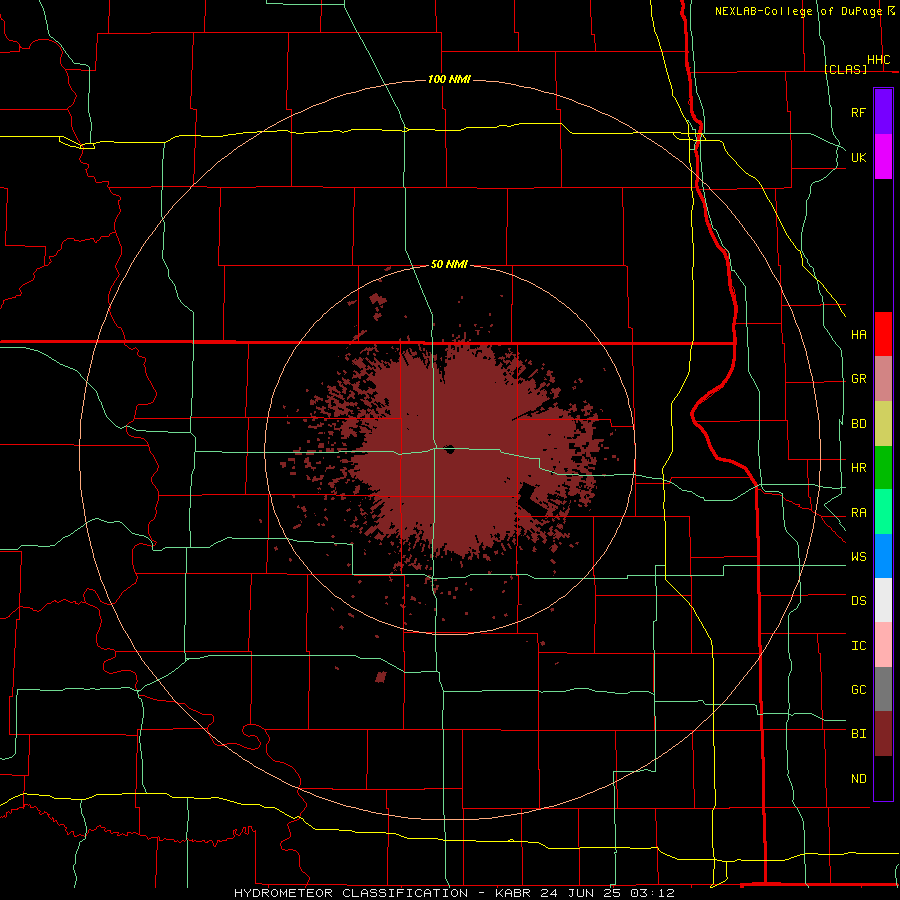Image resolution: width=900 pixels, height=900 pixels.
Task: Click the 'GC' legend label
Action: pos(859,690)
